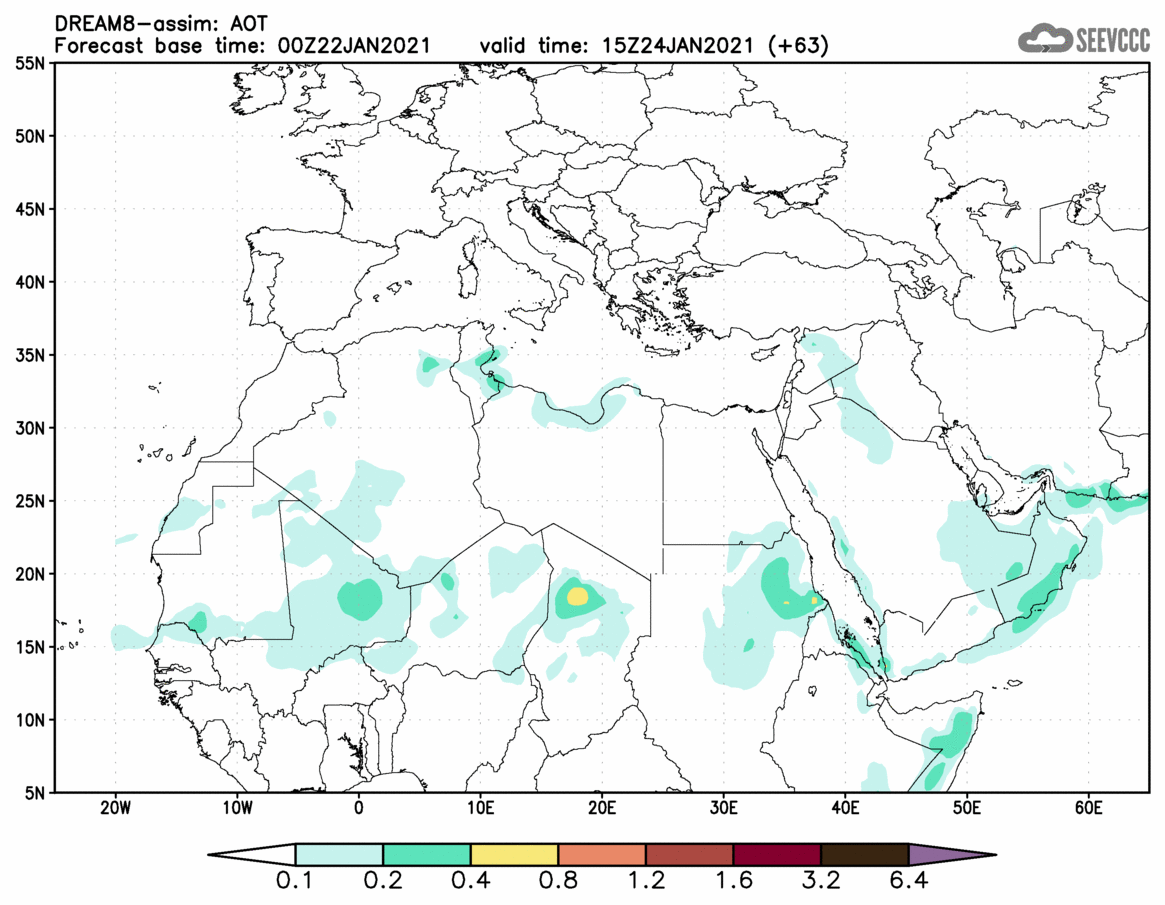Click the valid time '15Z24JAN2021' text

[678, 46]
